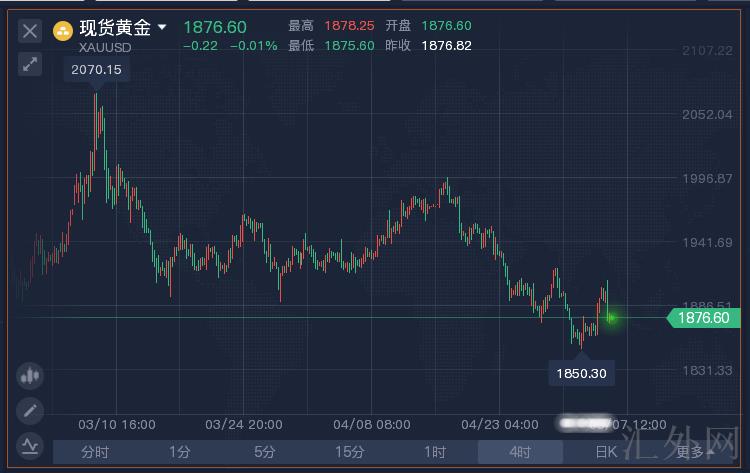This screenshot has width=750, height=473.
Task: Select the pencil drawing tool
Action: click(x=30, y=411)
